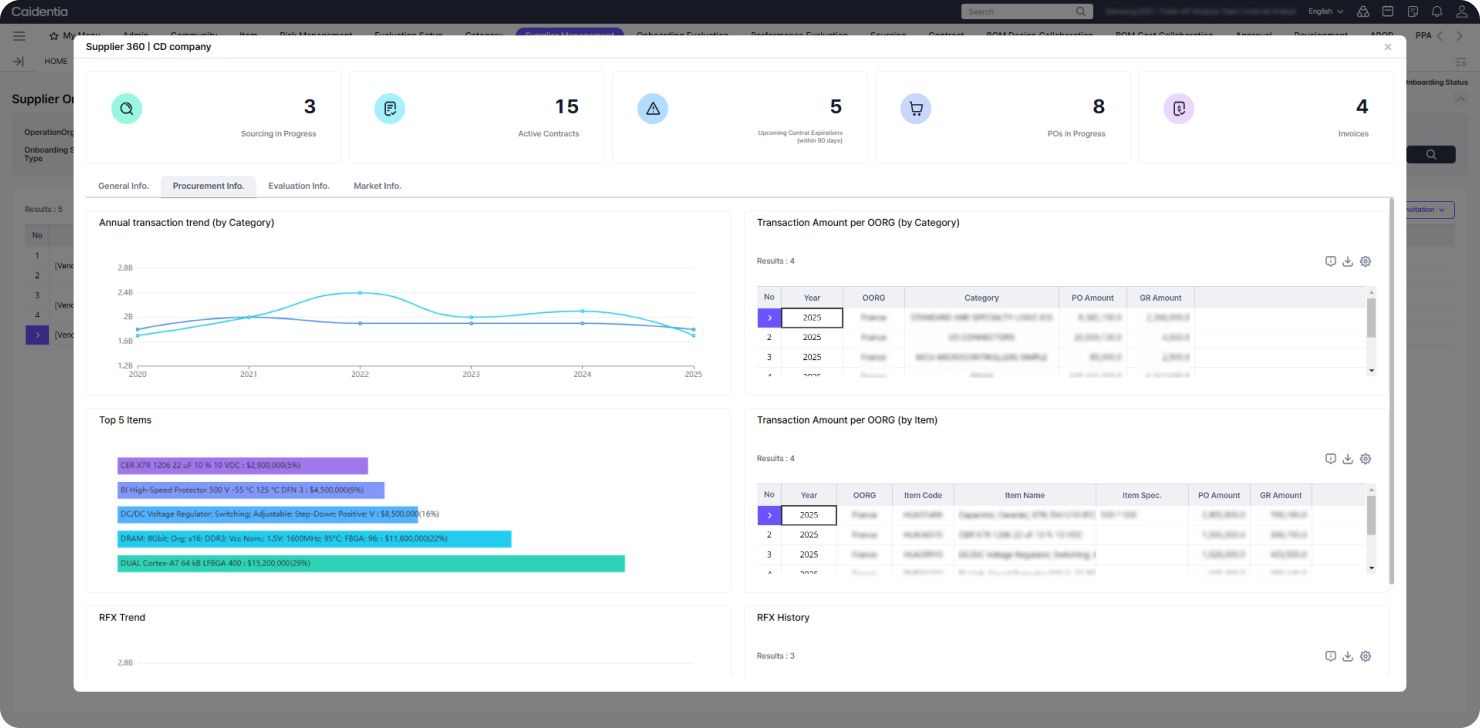Open notifications bell in top bar

point(1436,11)
